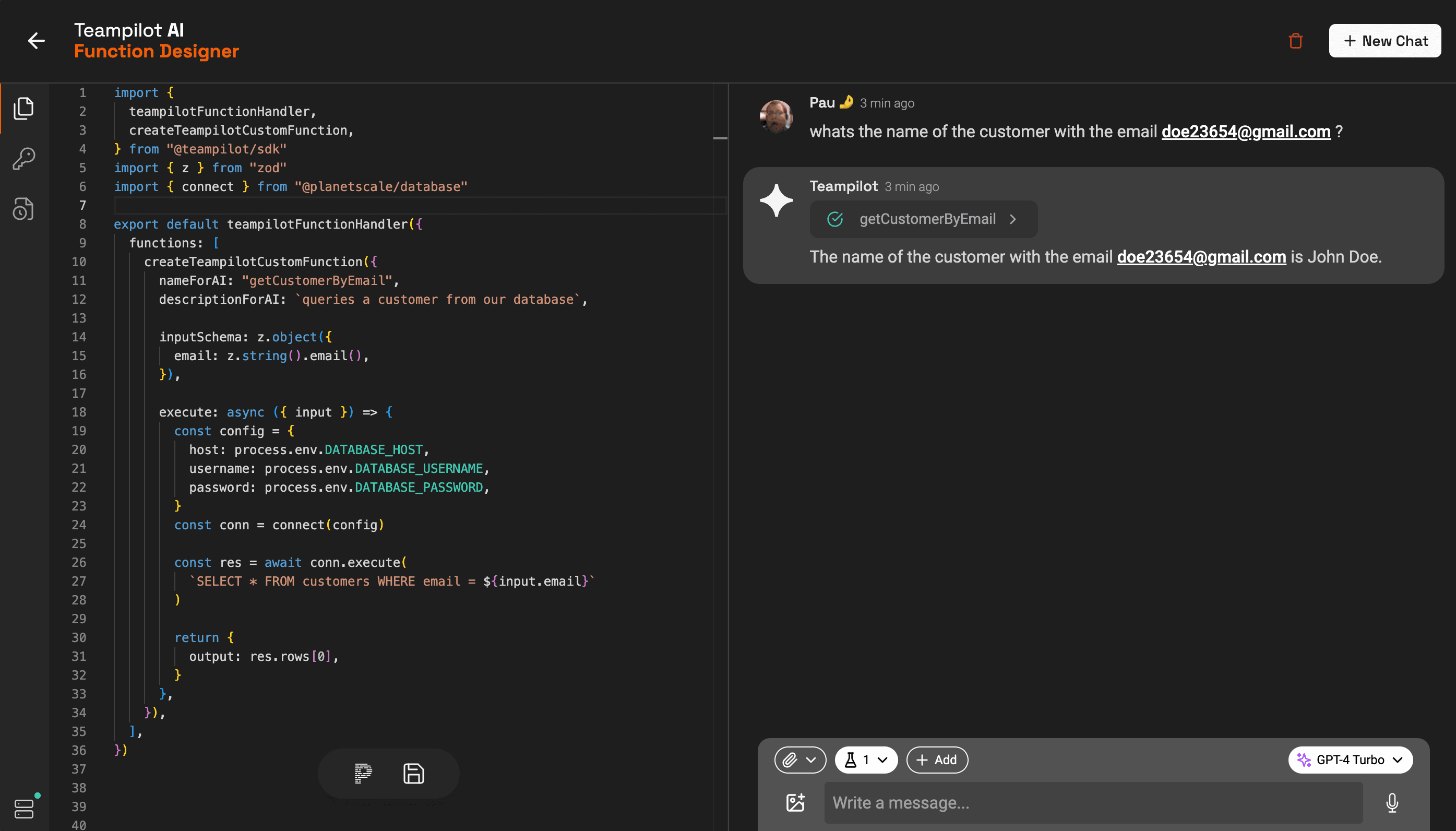
Task: Select the Files panel in the sidebar
Action: click(23, 108)
